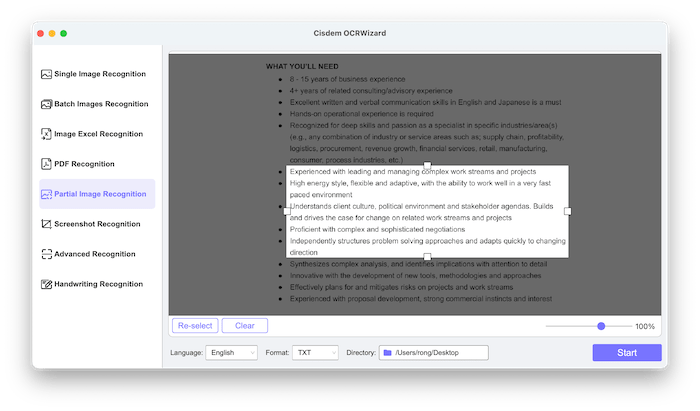Click the Partial Image Recognition icon

46,194
